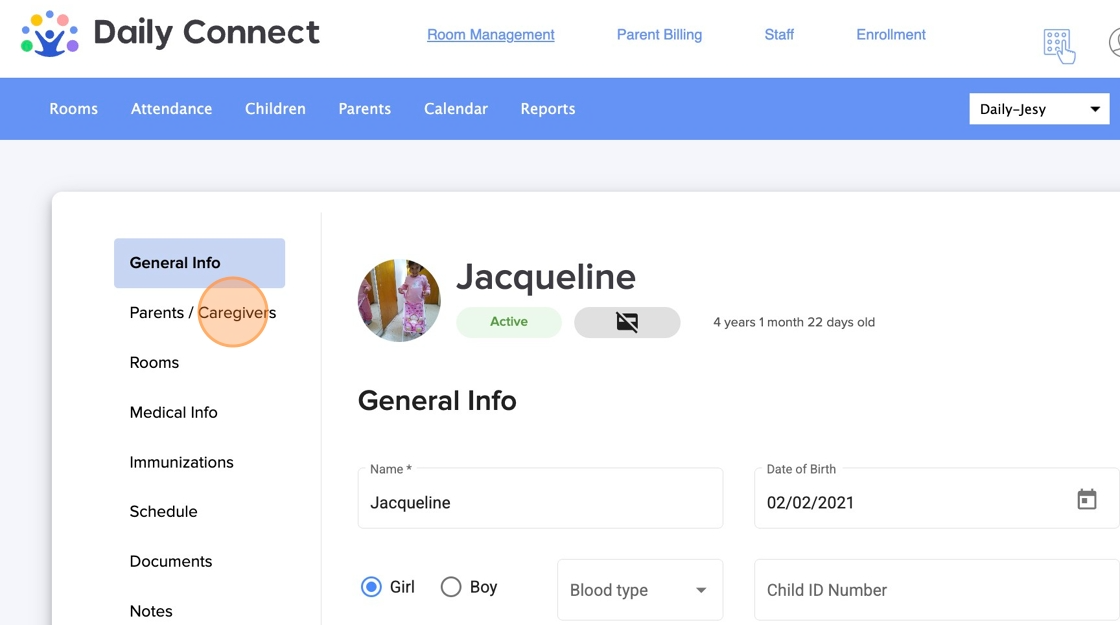
Task: Click the Enrollment link
Action: [891, 34]
